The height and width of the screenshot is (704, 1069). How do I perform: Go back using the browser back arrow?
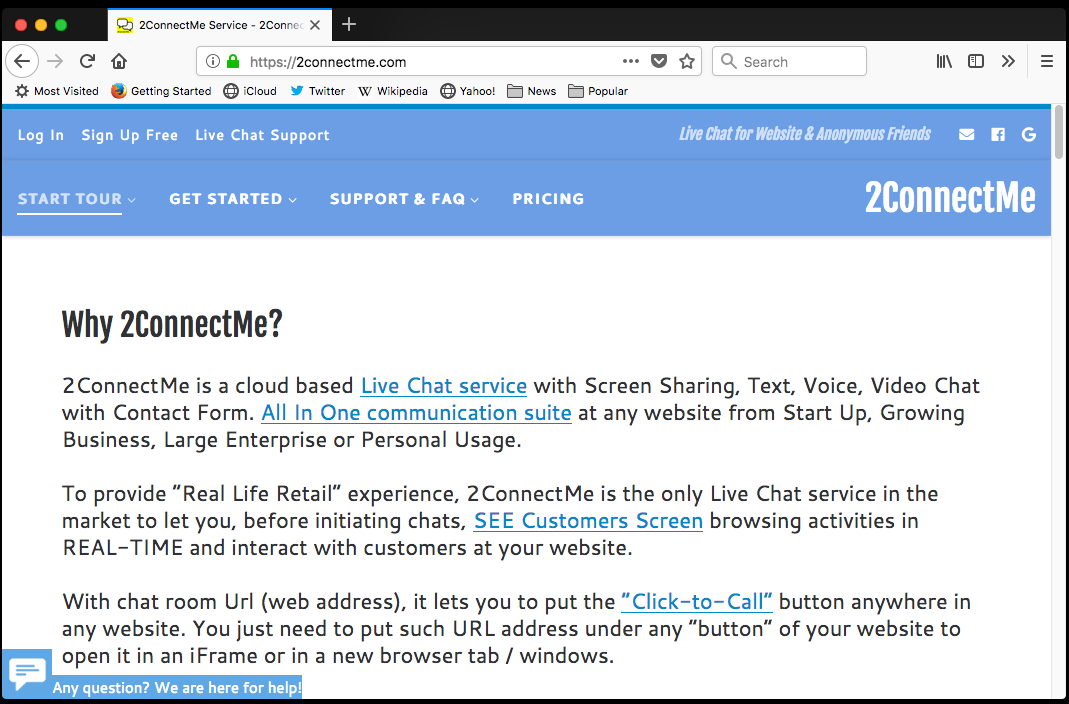coord(22,61)
